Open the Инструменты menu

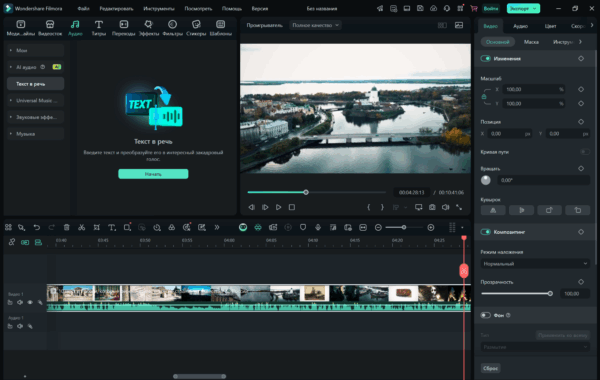coord(159,8)
